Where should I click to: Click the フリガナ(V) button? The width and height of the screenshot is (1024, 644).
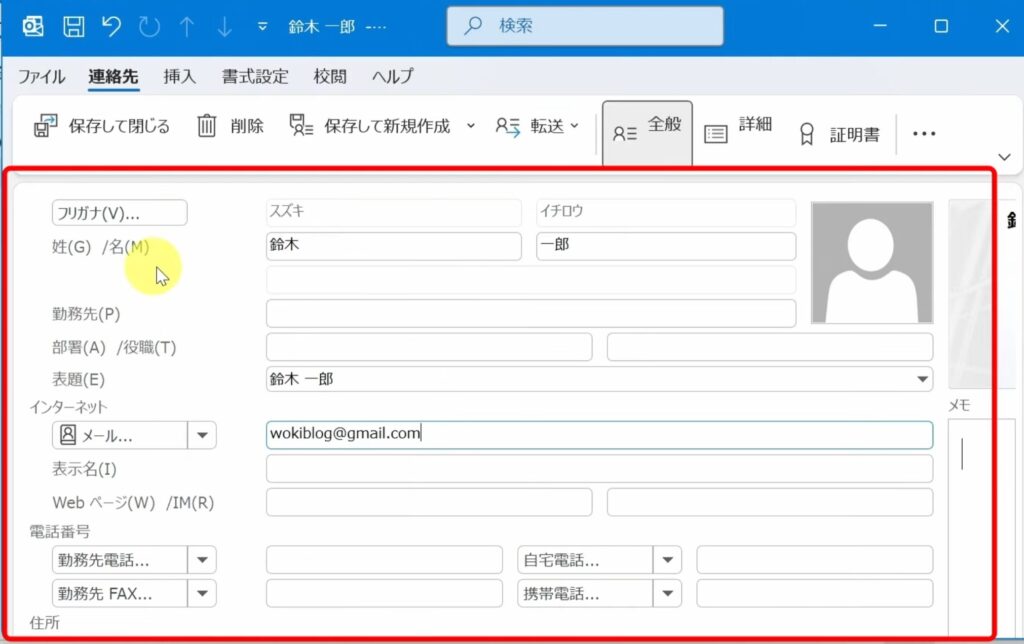[119, 212]
